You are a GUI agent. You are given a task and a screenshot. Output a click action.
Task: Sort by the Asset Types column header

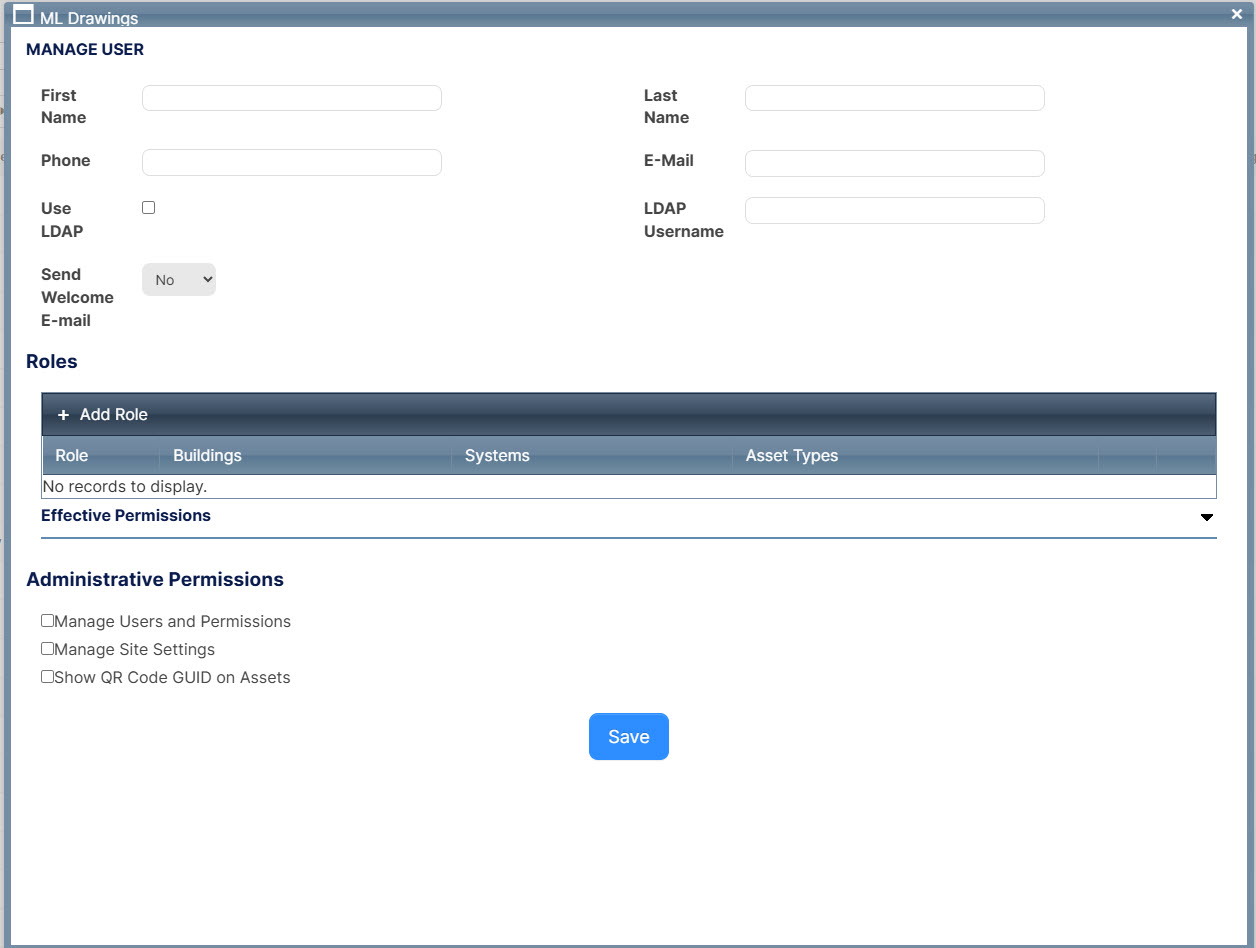[x=792, y=456]
